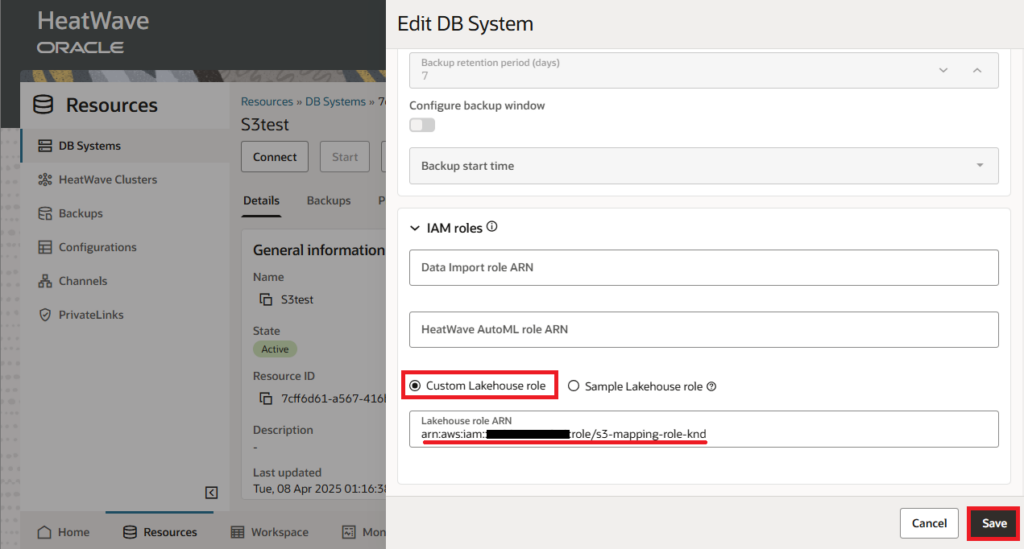Click the Sample Lakehouse role help icon

(712, 386)
